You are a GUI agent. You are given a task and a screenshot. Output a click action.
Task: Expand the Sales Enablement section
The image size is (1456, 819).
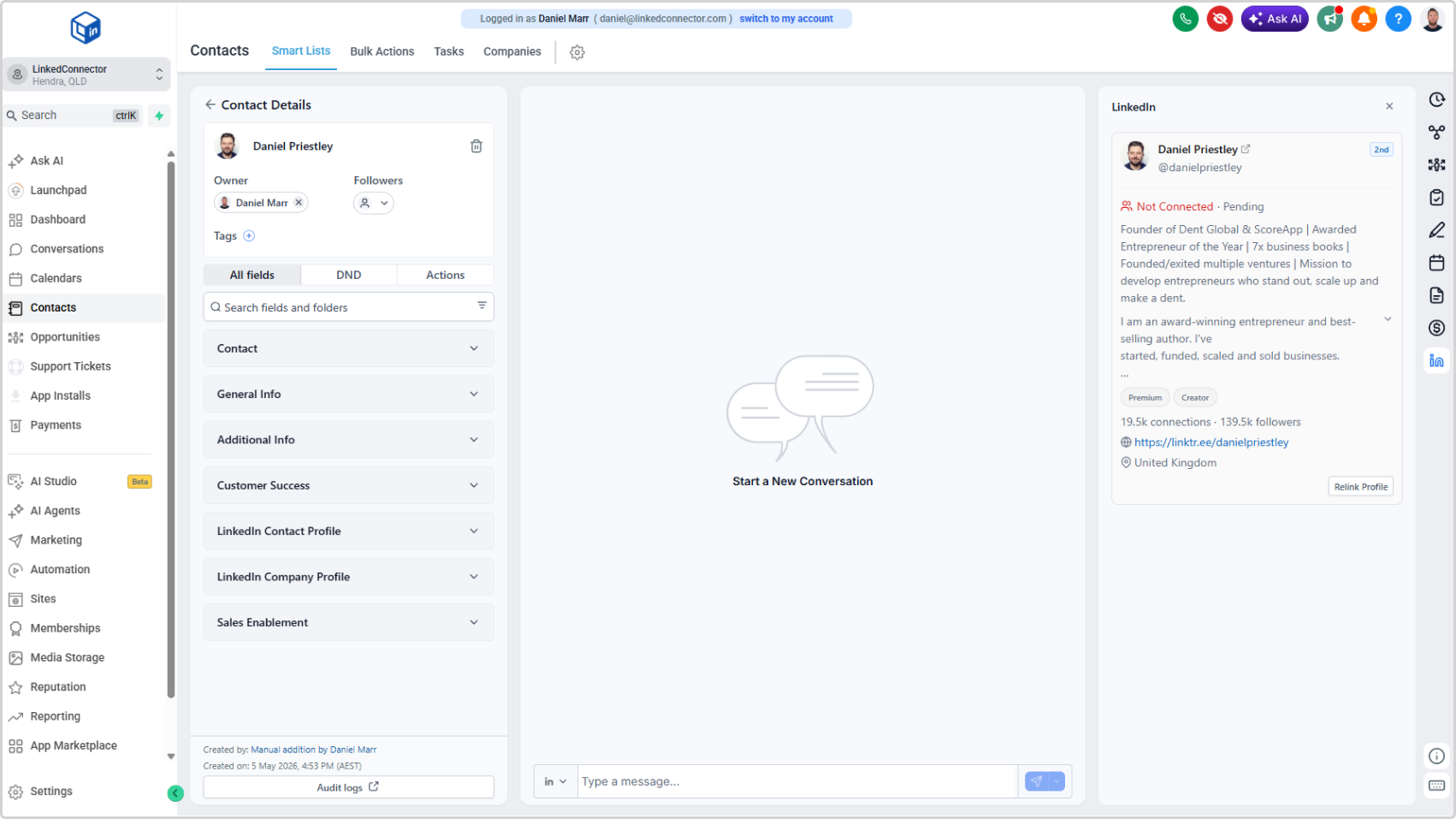(x=348, y=622)
